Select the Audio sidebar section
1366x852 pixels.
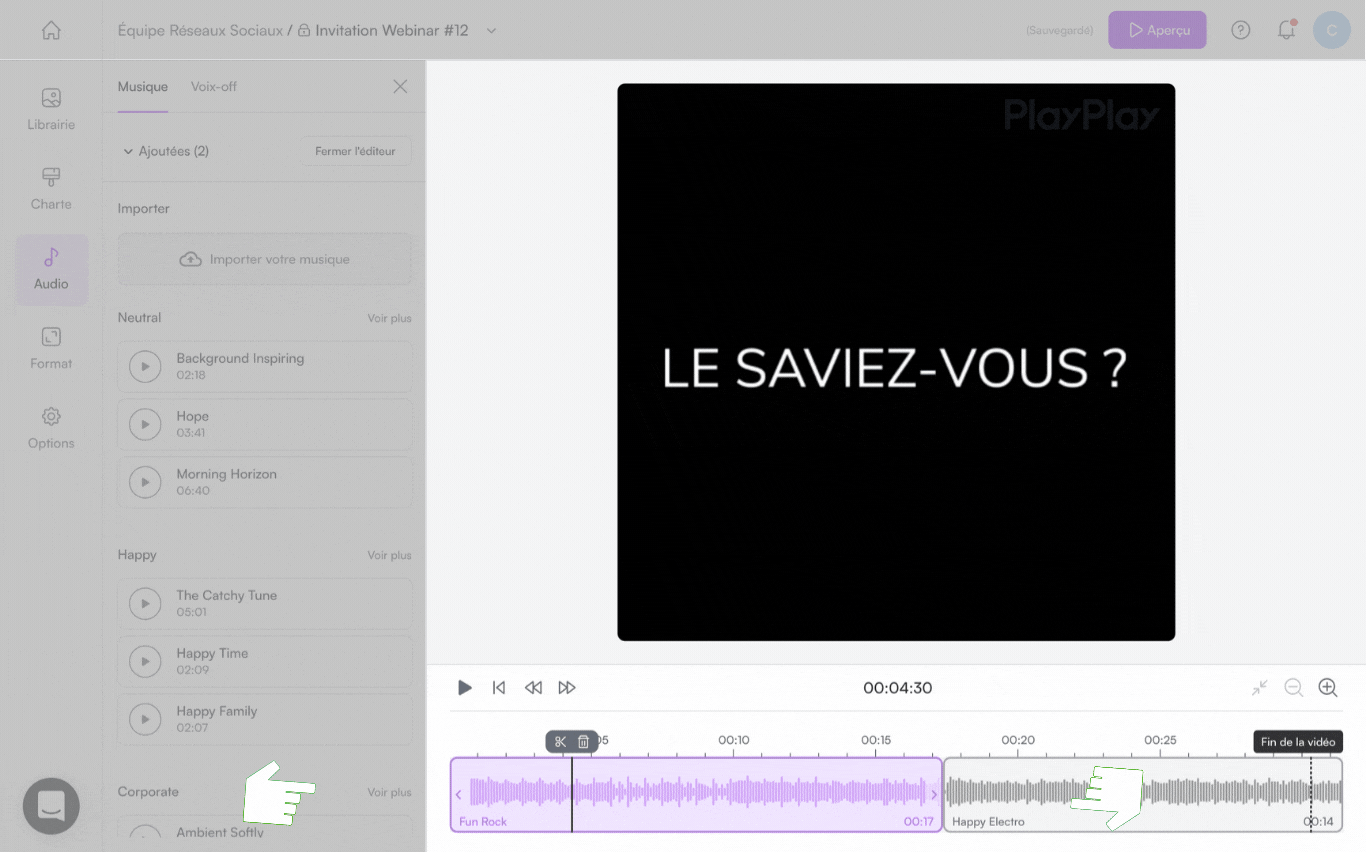51,269
